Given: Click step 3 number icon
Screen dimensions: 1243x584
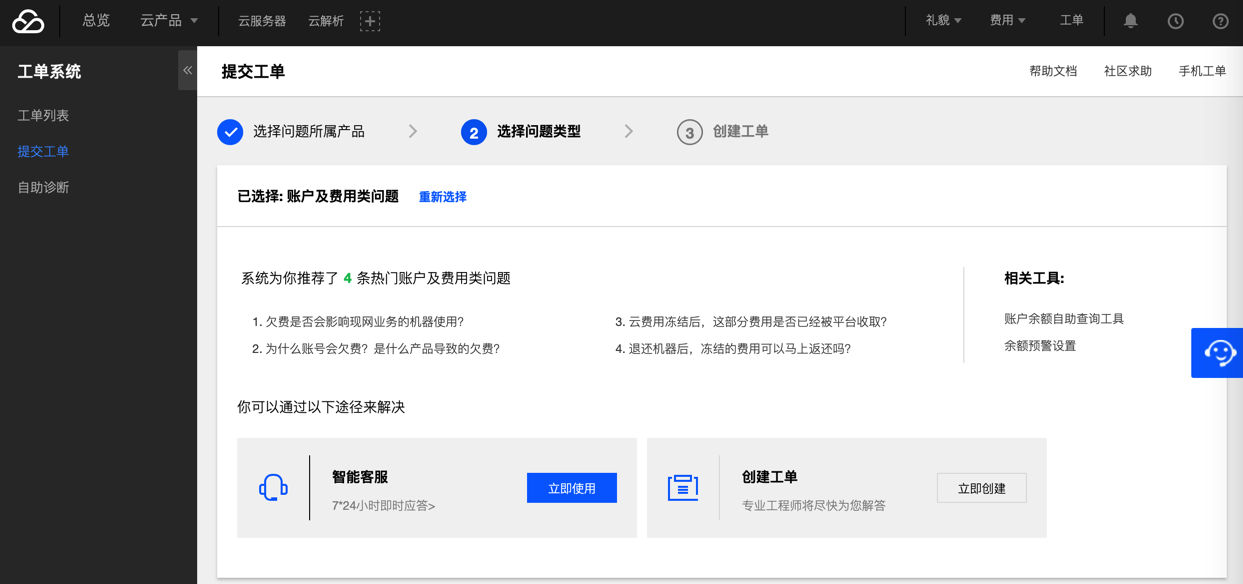Looking at the screenshot, I should point(689,132).
